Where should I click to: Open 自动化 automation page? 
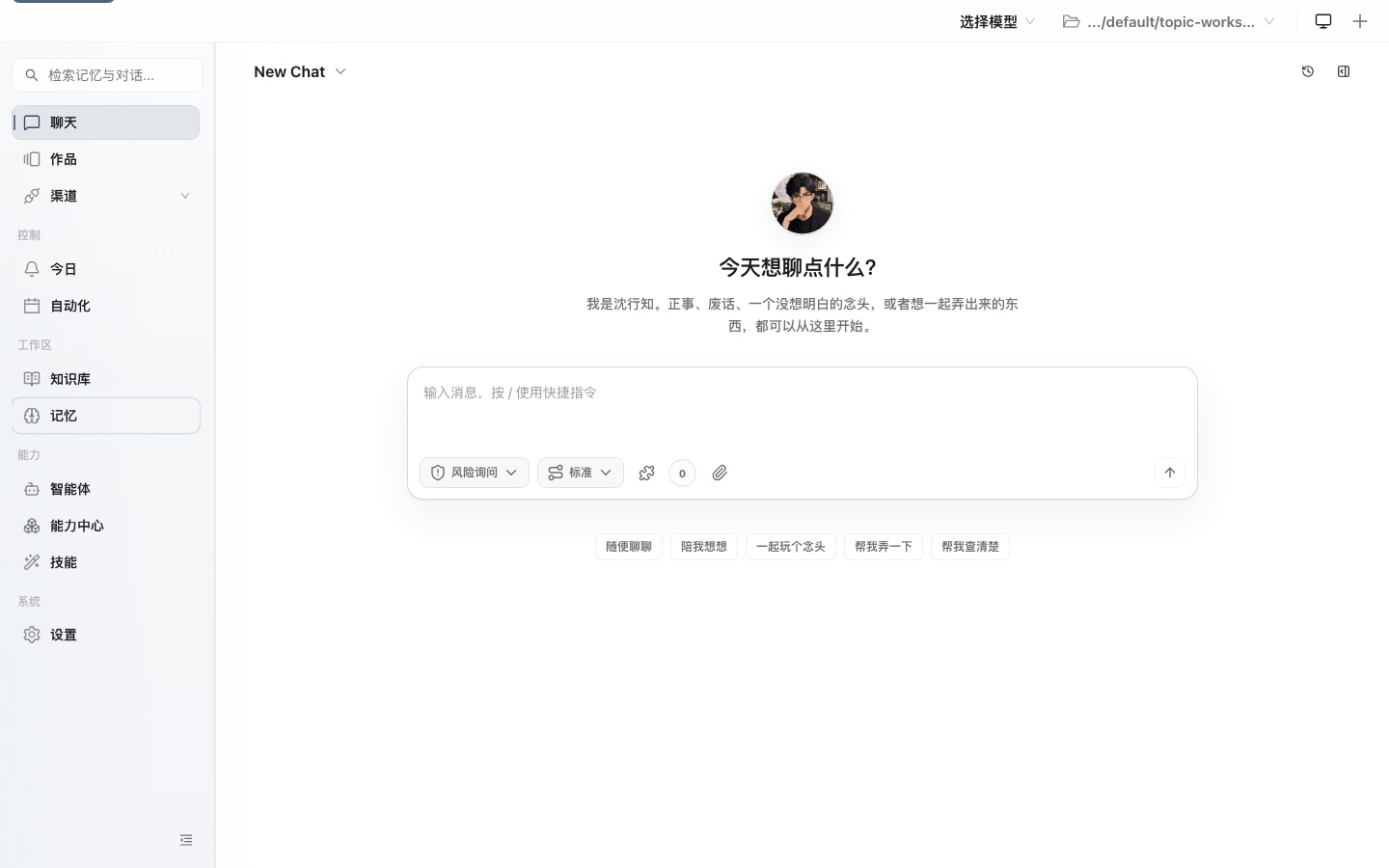pos(106,306)
